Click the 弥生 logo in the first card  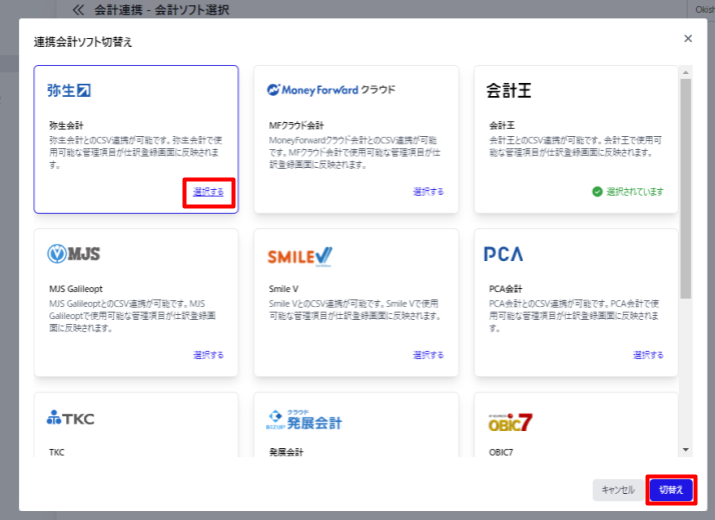pos(69,90)
